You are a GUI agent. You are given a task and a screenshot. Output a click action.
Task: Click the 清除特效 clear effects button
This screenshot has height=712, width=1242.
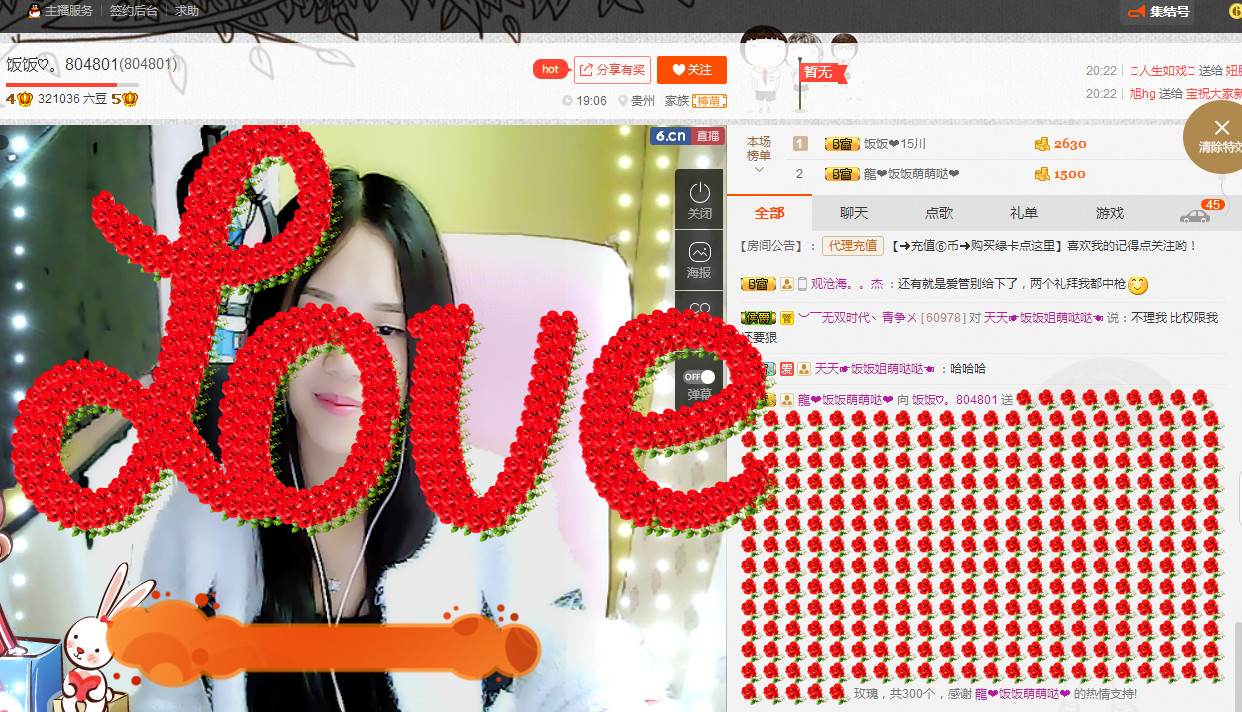coord(1220,135)
